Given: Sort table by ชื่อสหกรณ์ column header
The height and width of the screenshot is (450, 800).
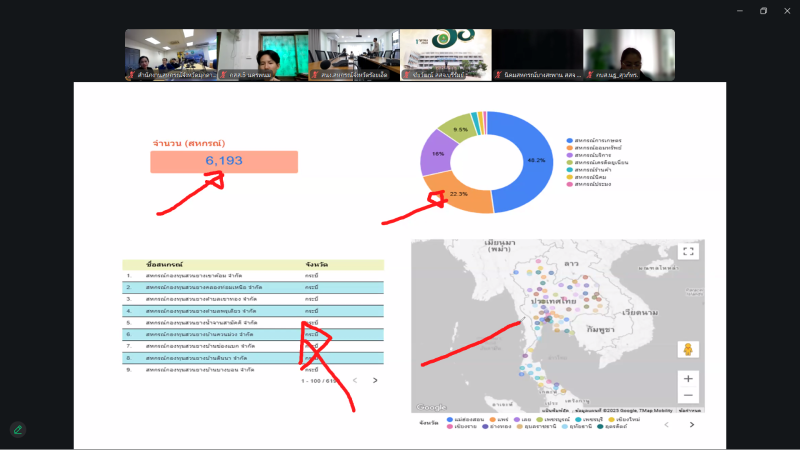Looking at the screenshot, I should coord(165,265).
